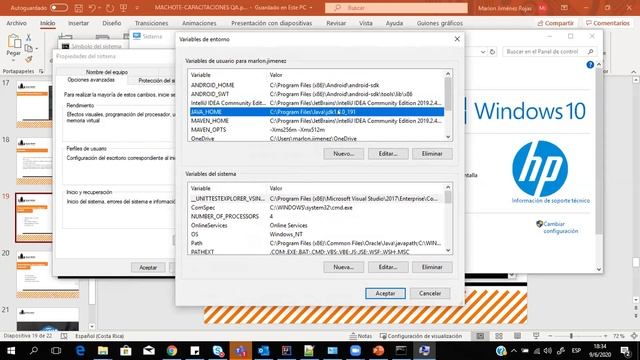Click the user variables list scrollbar down arrow
Viewport: 640px width, 360px height.
pyautogui.click(x=448, y=137)
